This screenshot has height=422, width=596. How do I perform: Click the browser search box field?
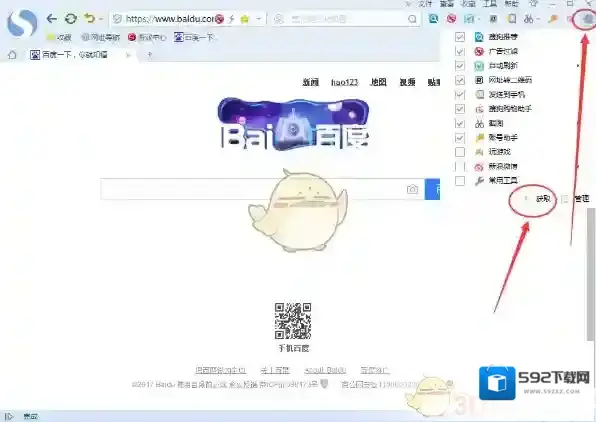(346, 19)
